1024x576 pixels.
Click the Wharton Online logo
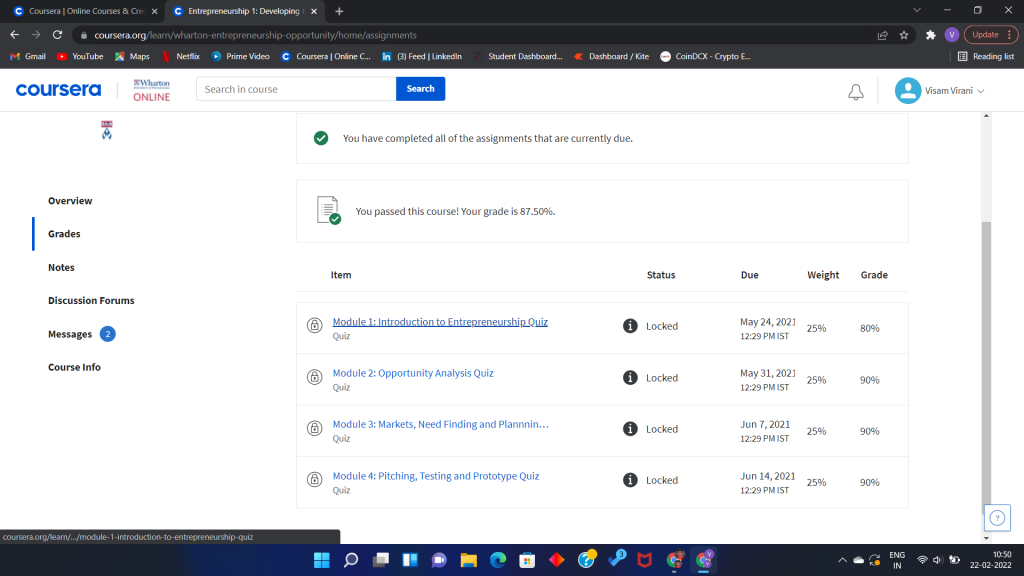click(x=152, y=90)
